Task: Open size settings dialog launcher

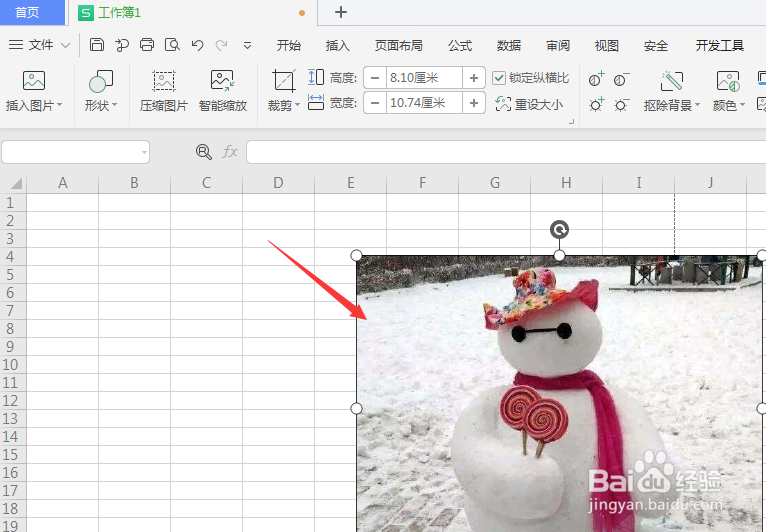Action: pos(572,122)
